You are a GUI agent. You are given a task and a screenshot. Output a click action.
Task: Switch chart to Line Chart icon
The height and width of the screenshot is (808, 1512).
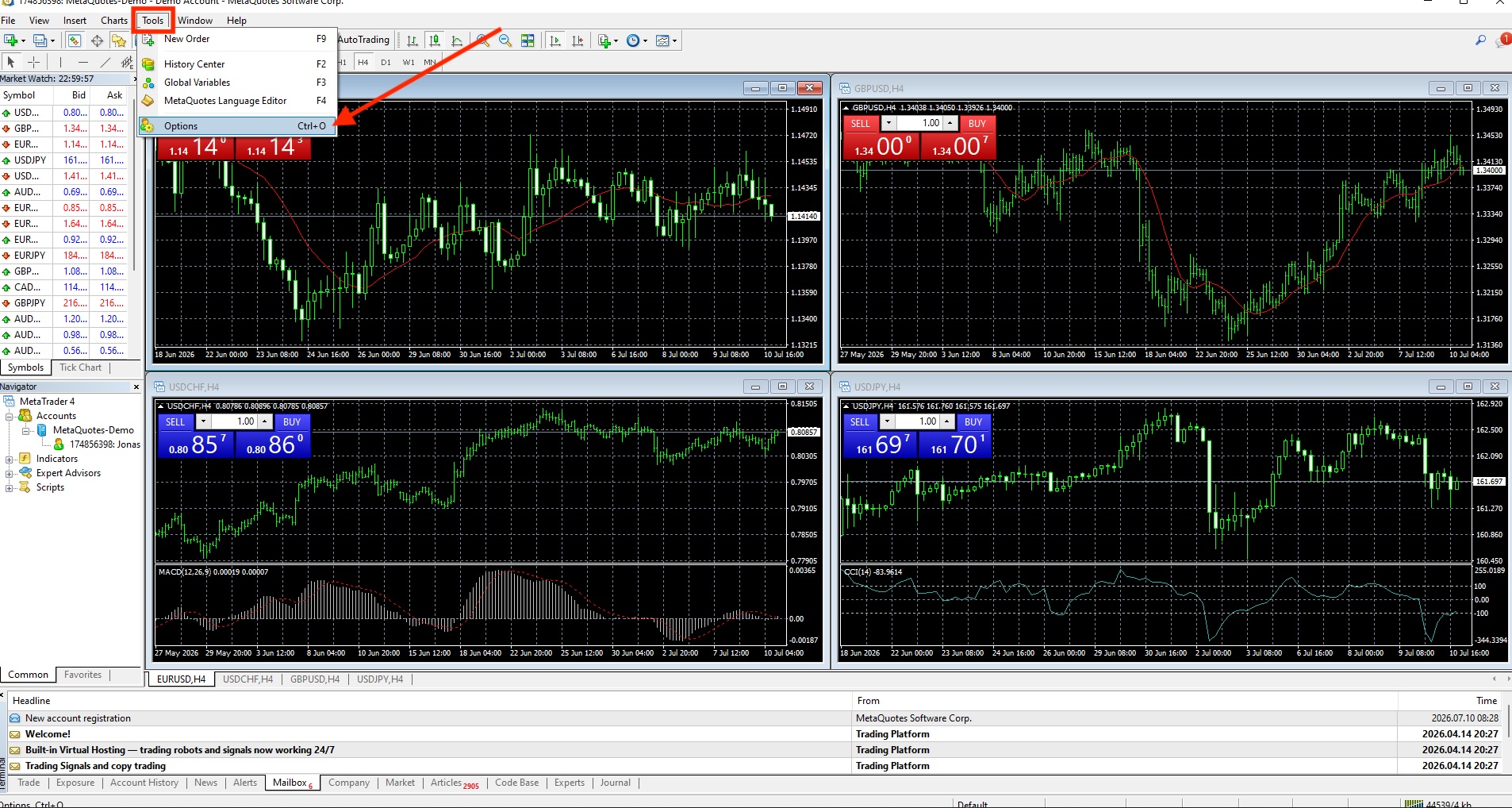coord(457,40)
